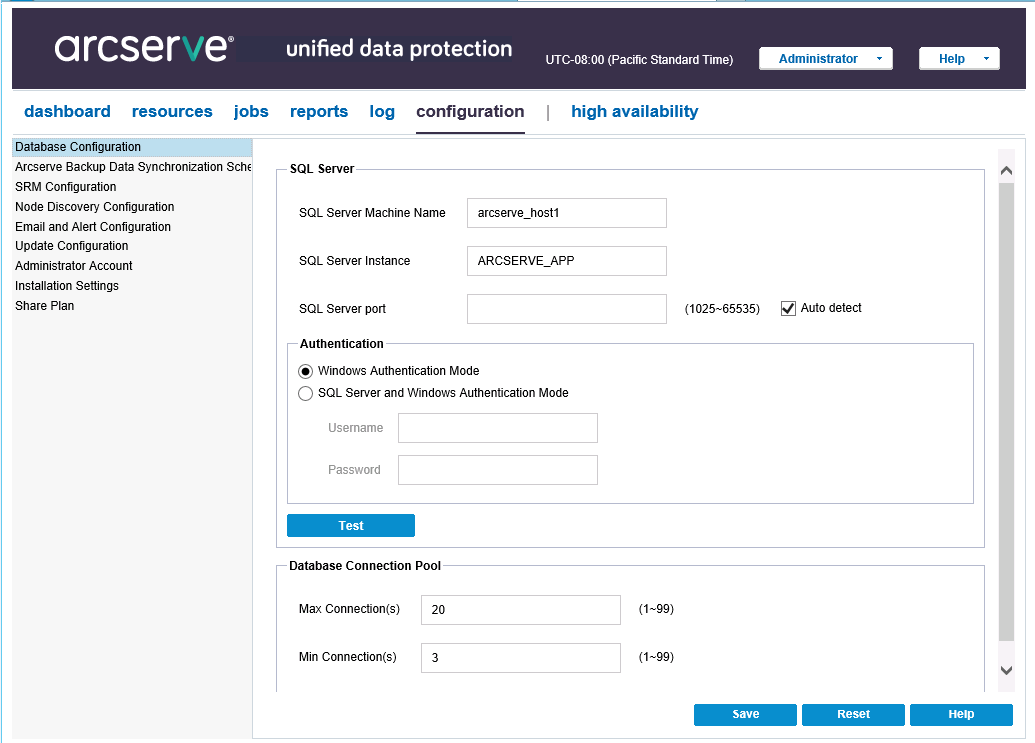
Task: Open SRM Configuration
Action: click(132, 187)
